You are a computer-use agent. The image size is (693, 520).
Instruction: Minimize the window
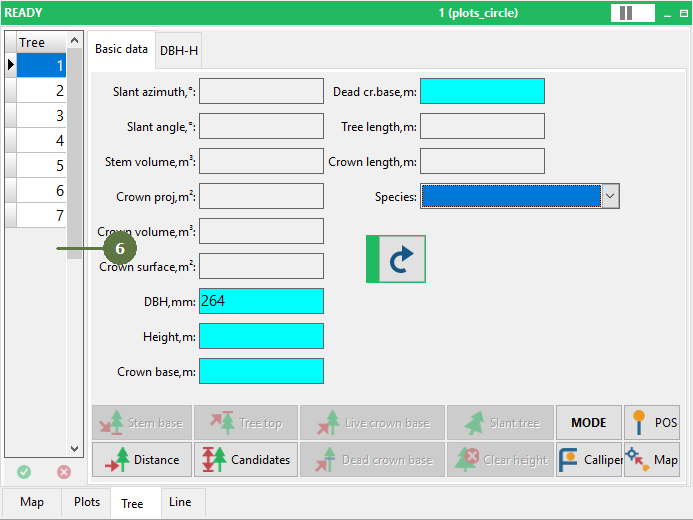coord(667,14)
